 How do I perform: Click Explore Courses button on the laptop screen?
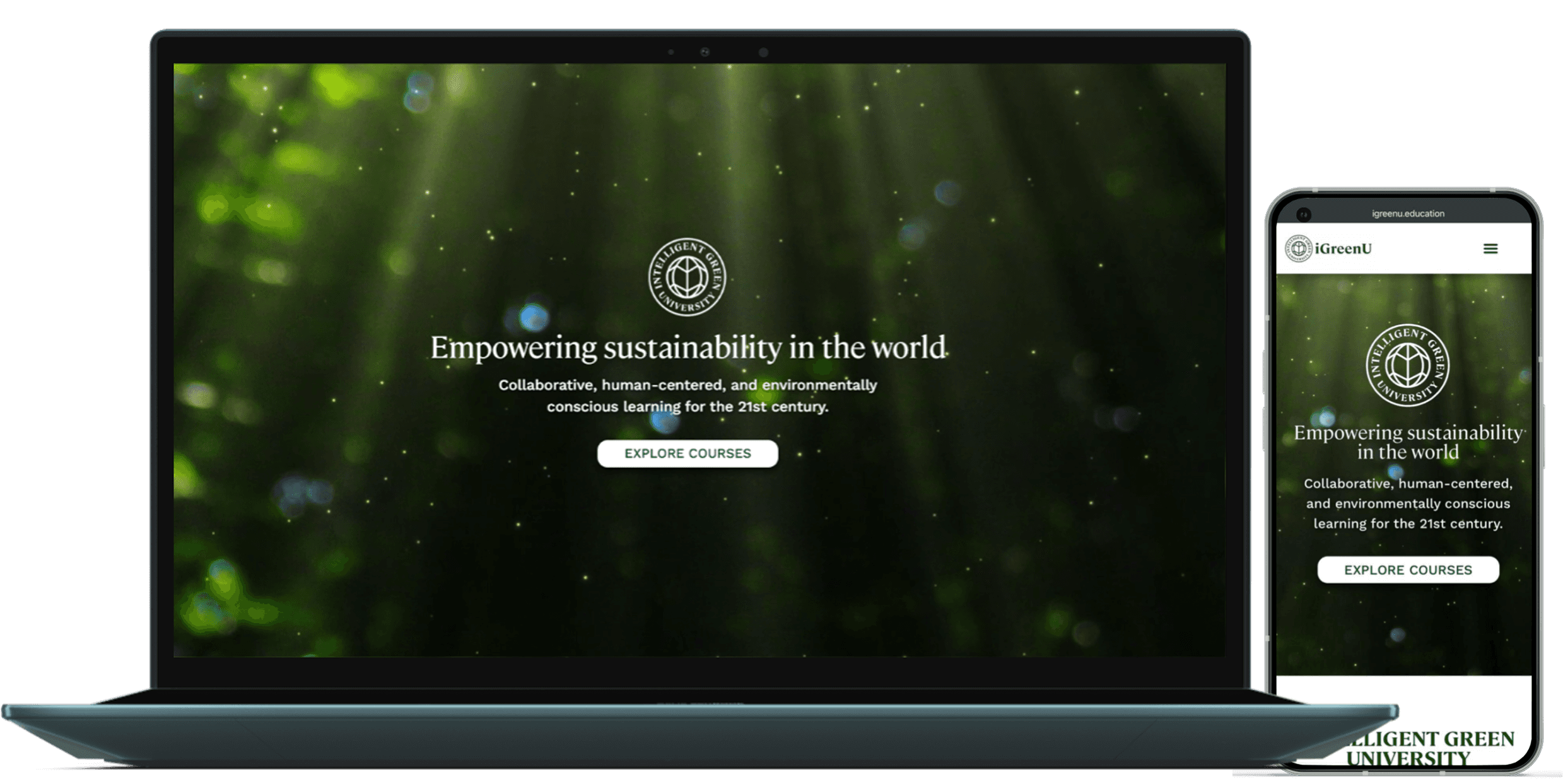click(687, 453)
